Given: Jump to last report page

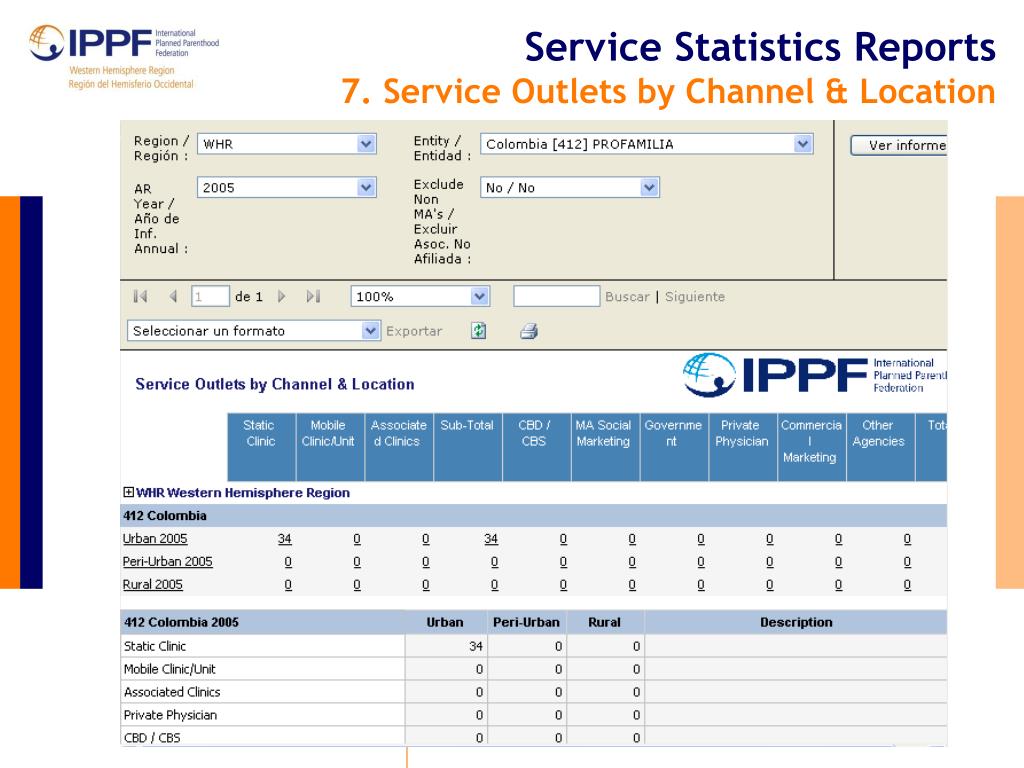Looking at the screenshot, I should click(313, 296).
